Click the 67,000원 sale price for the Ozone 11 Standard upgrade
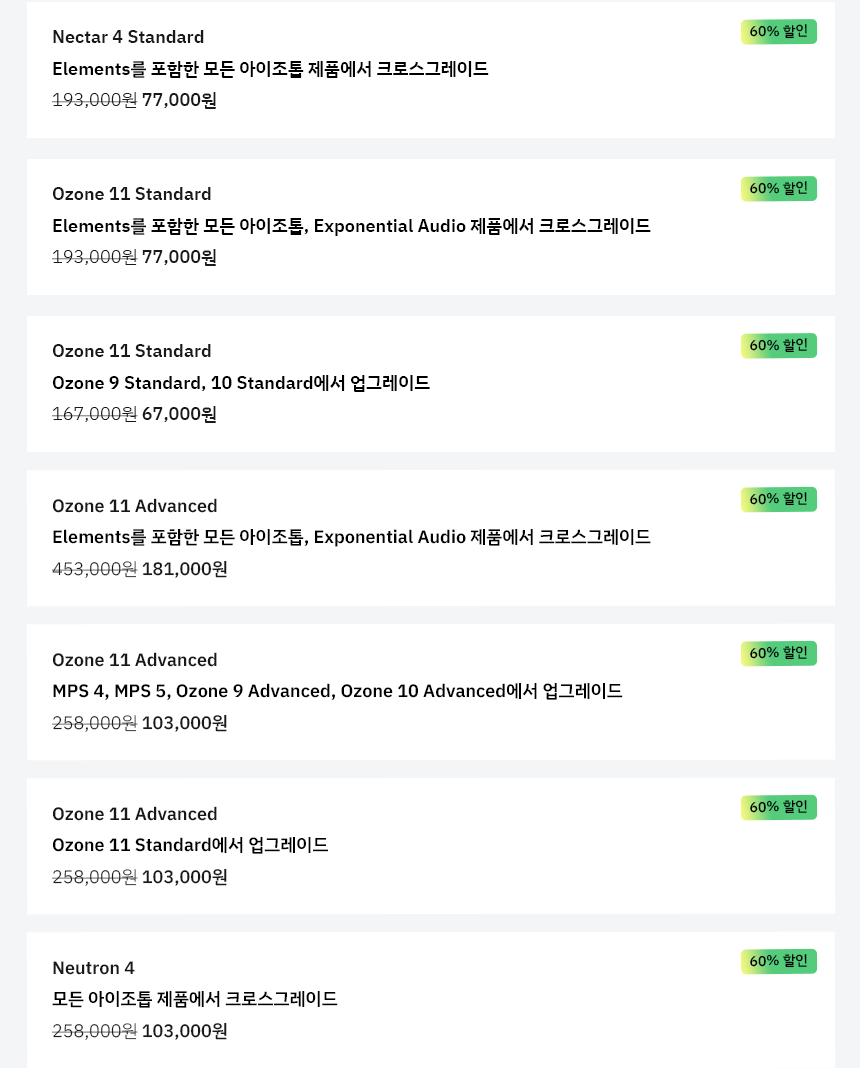The height and width of the screenshot is (1068, 860). [x=179, y=414]
